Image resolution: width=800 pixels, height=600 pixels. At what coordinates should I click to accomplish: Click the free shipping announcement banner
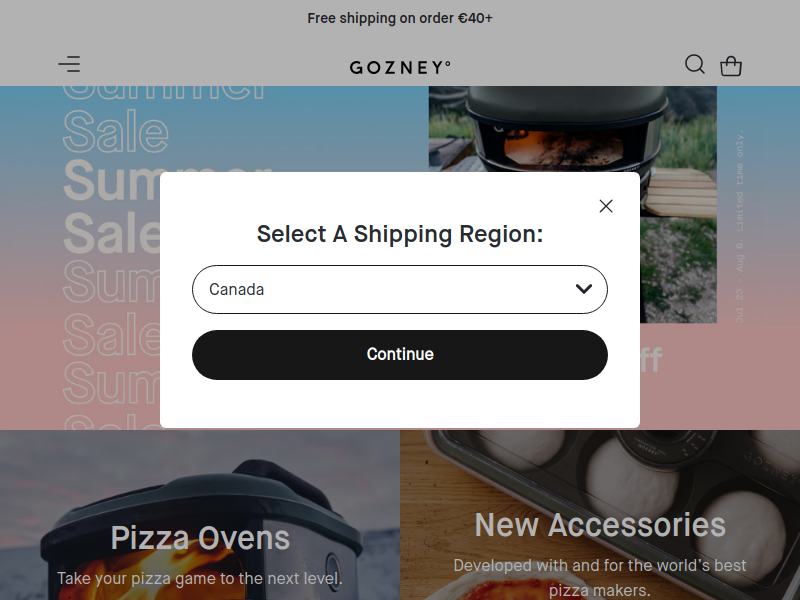pyautogui.click(x=400, y=18)
